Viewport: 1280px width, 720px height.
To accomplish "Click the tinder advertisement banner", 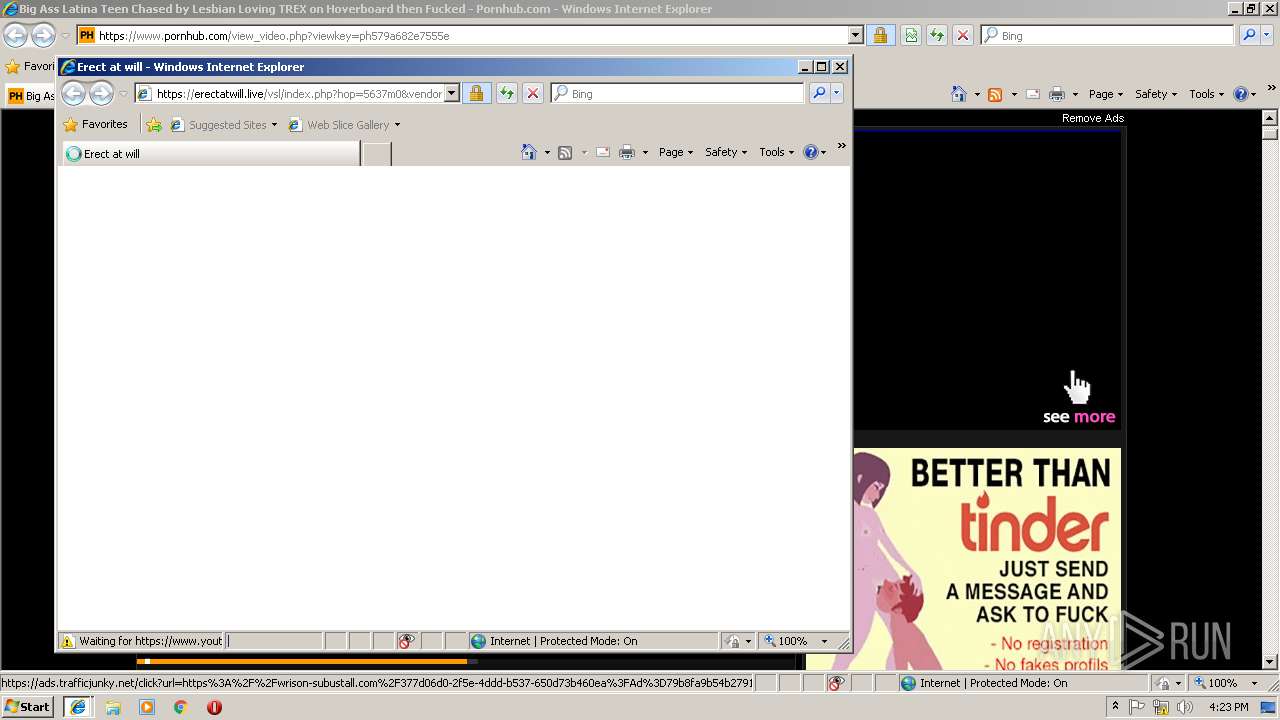I will click(x=987, y=559).
